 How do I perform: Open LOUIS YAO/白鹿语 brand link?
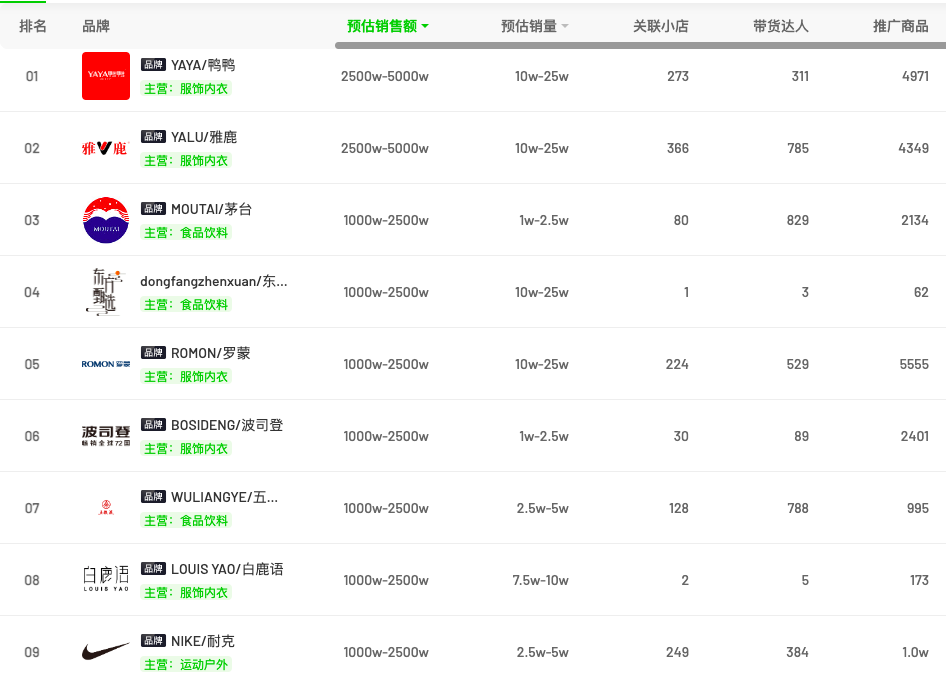click(x=227, y=569)
